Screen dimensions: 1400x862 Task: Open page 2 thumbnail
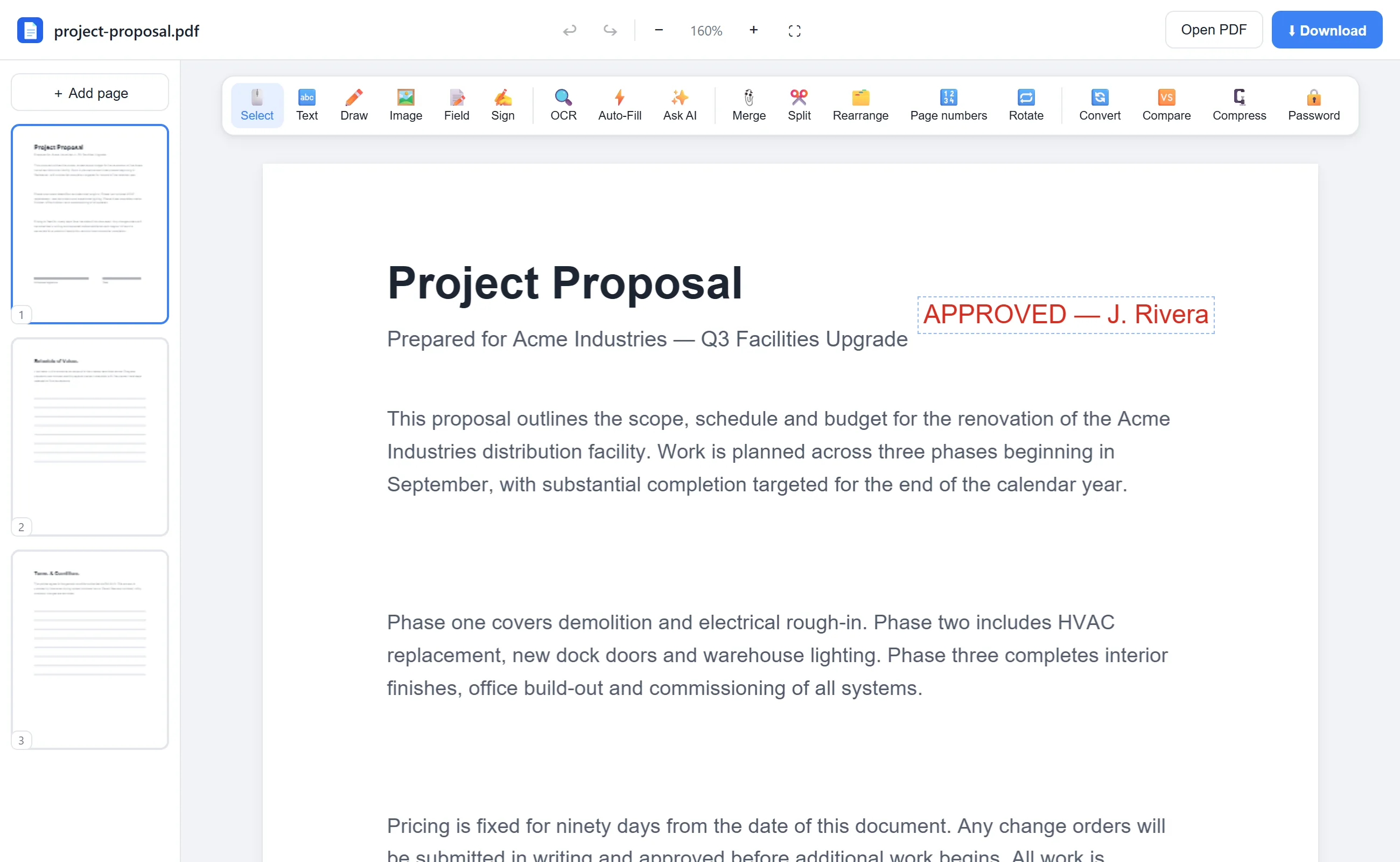point(90,437)
